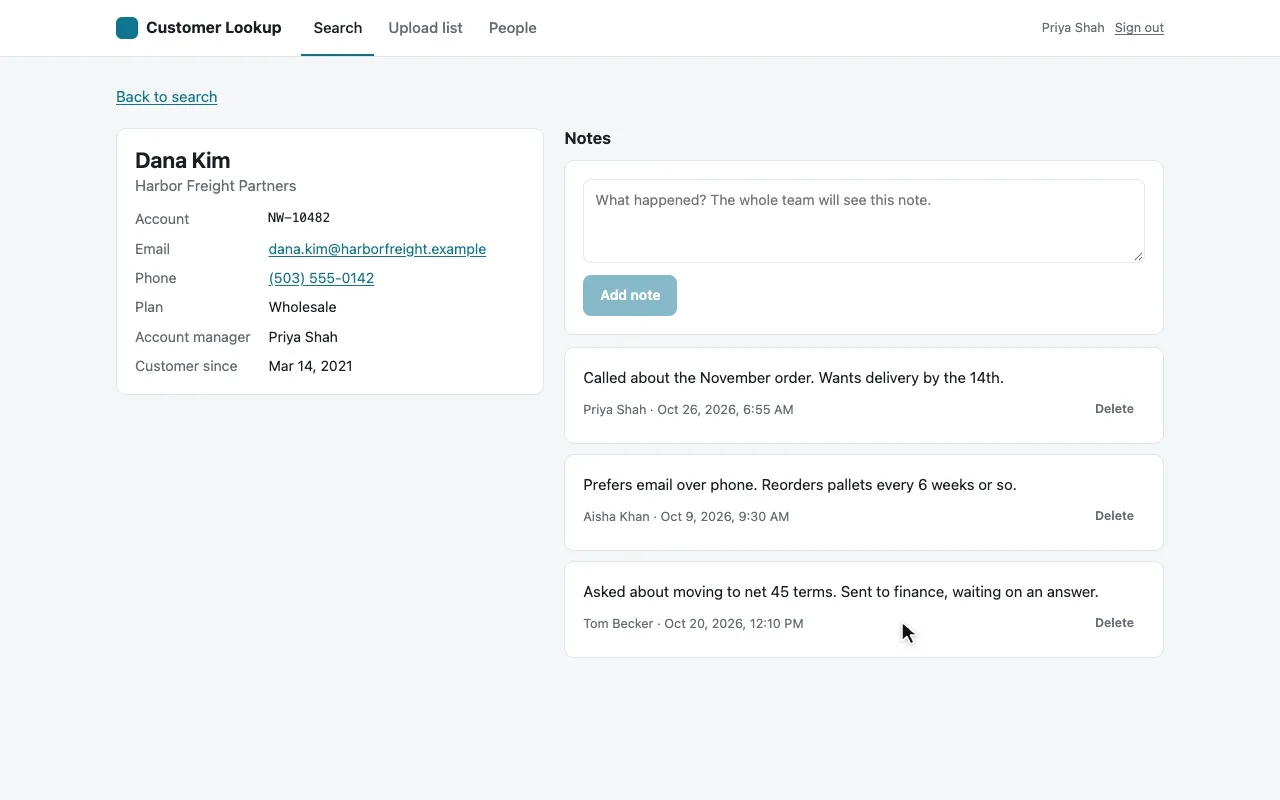1280x800 pixels.
Task: Click the Harbor Freight Partners company name
Action: pos(216,186)
